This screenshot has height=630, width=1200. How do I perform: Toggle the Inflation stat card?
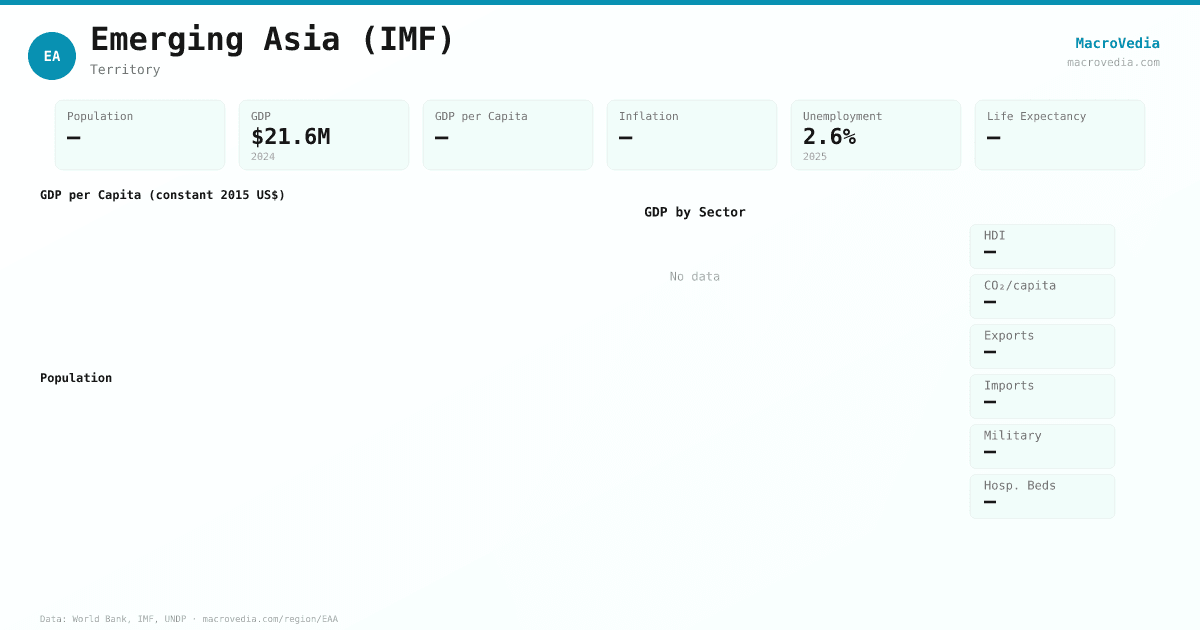pos(691,134)
